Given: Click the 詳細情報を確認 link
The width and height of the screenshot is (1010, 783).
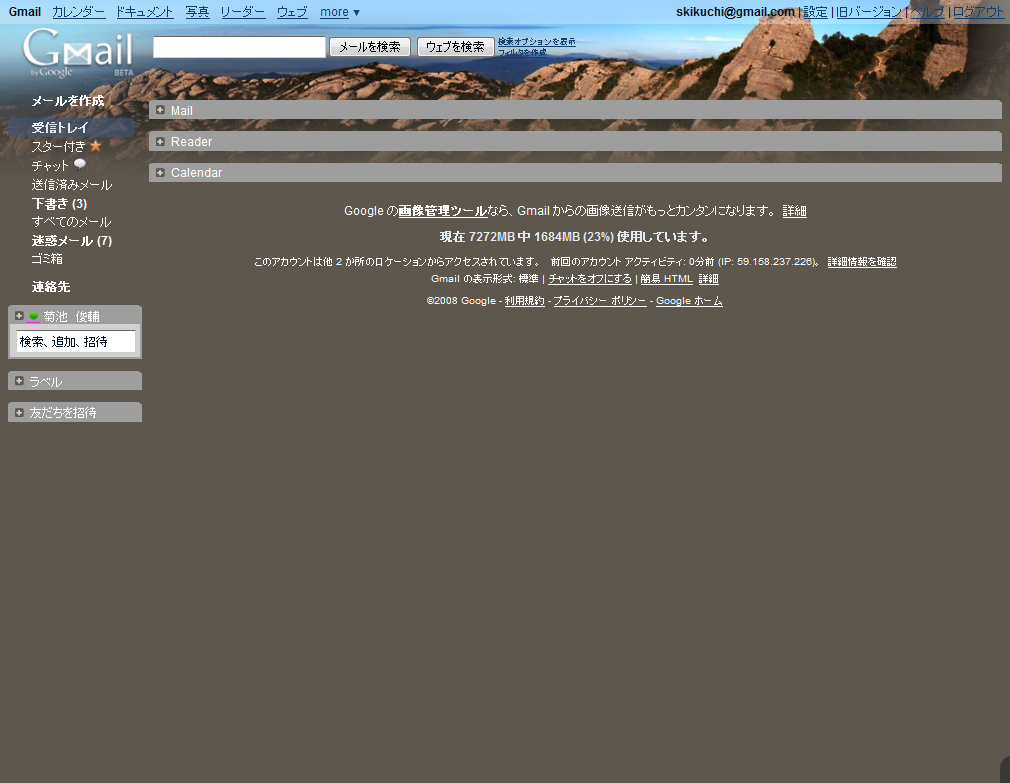Looking at the screenshot, I should click(x=862, y=261).
